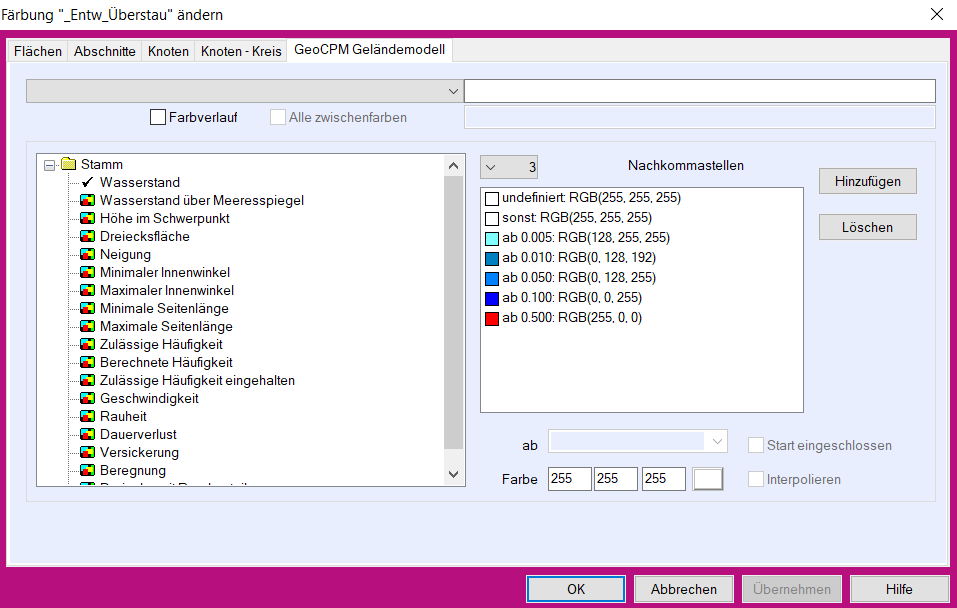Viewport: 957px width, 608px height.
Task: Click the Dauerverlust color icon
Action: tap(88, 435)
